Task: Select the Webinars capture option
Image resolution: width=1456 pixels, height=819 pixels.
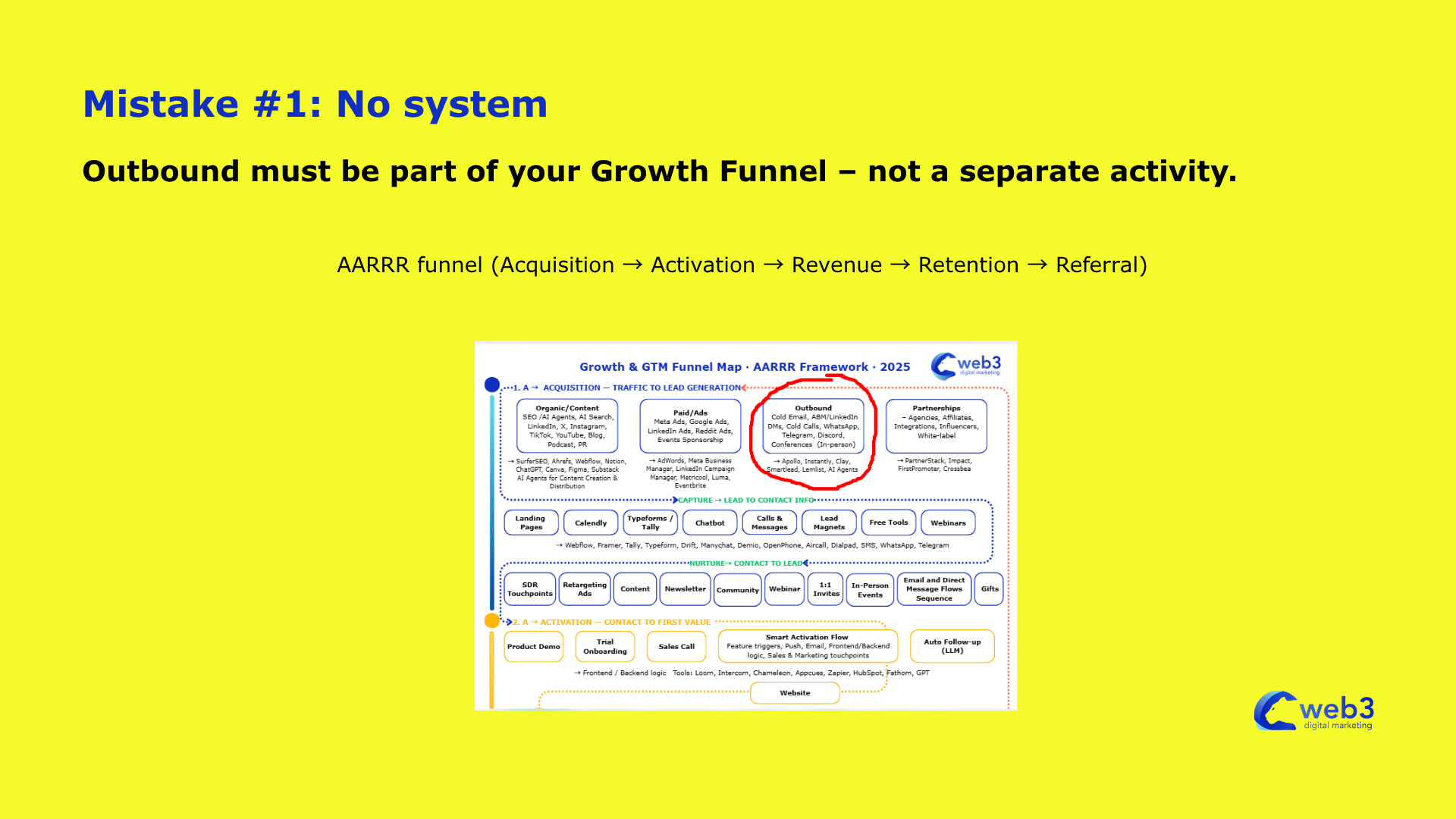Action: point(948,522)
